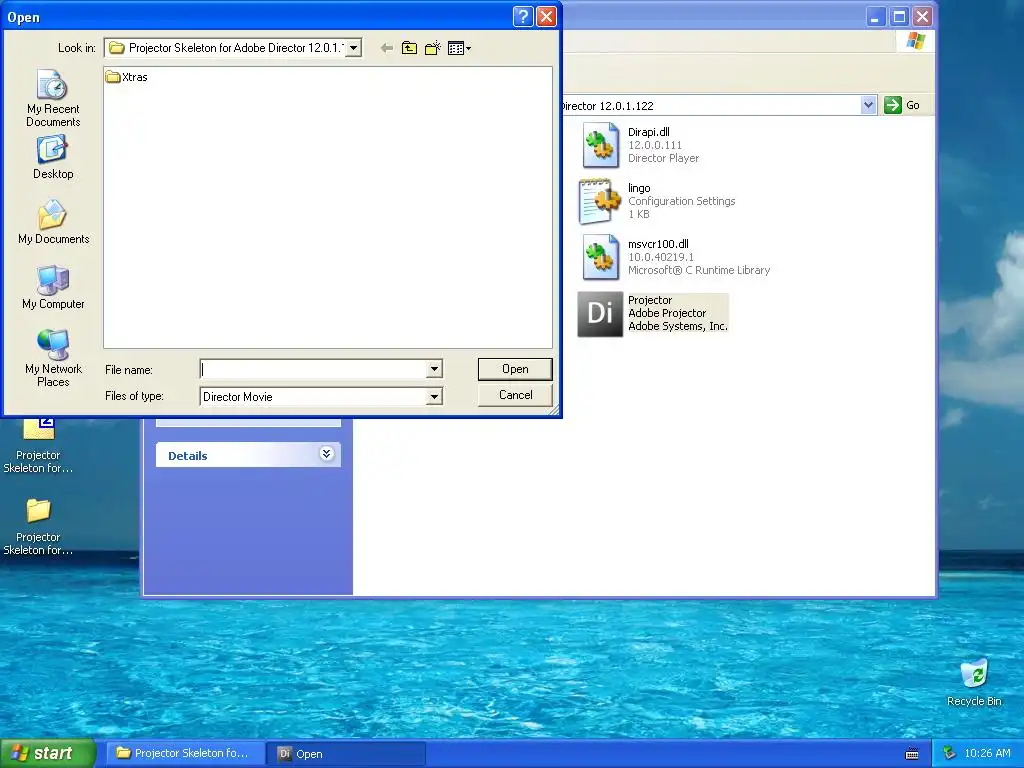Click the dialog Help question mark button
Screen dimensions: 1024x768
(x=523, y=16)
